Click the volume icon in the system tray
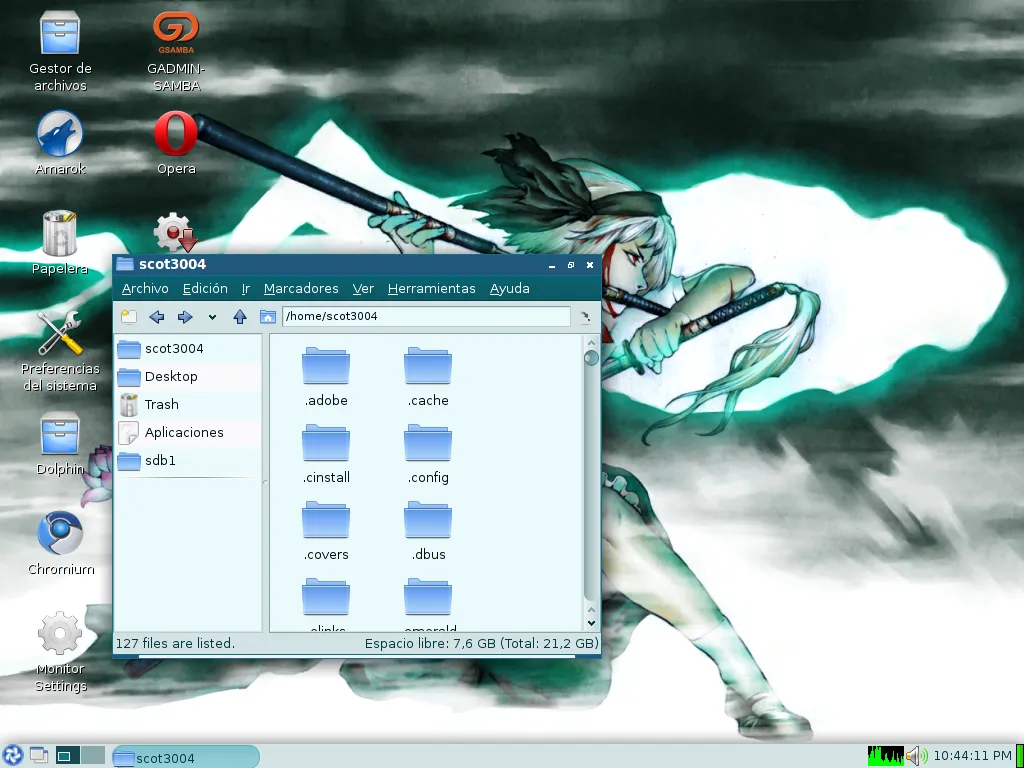 (x=913, y=755)
